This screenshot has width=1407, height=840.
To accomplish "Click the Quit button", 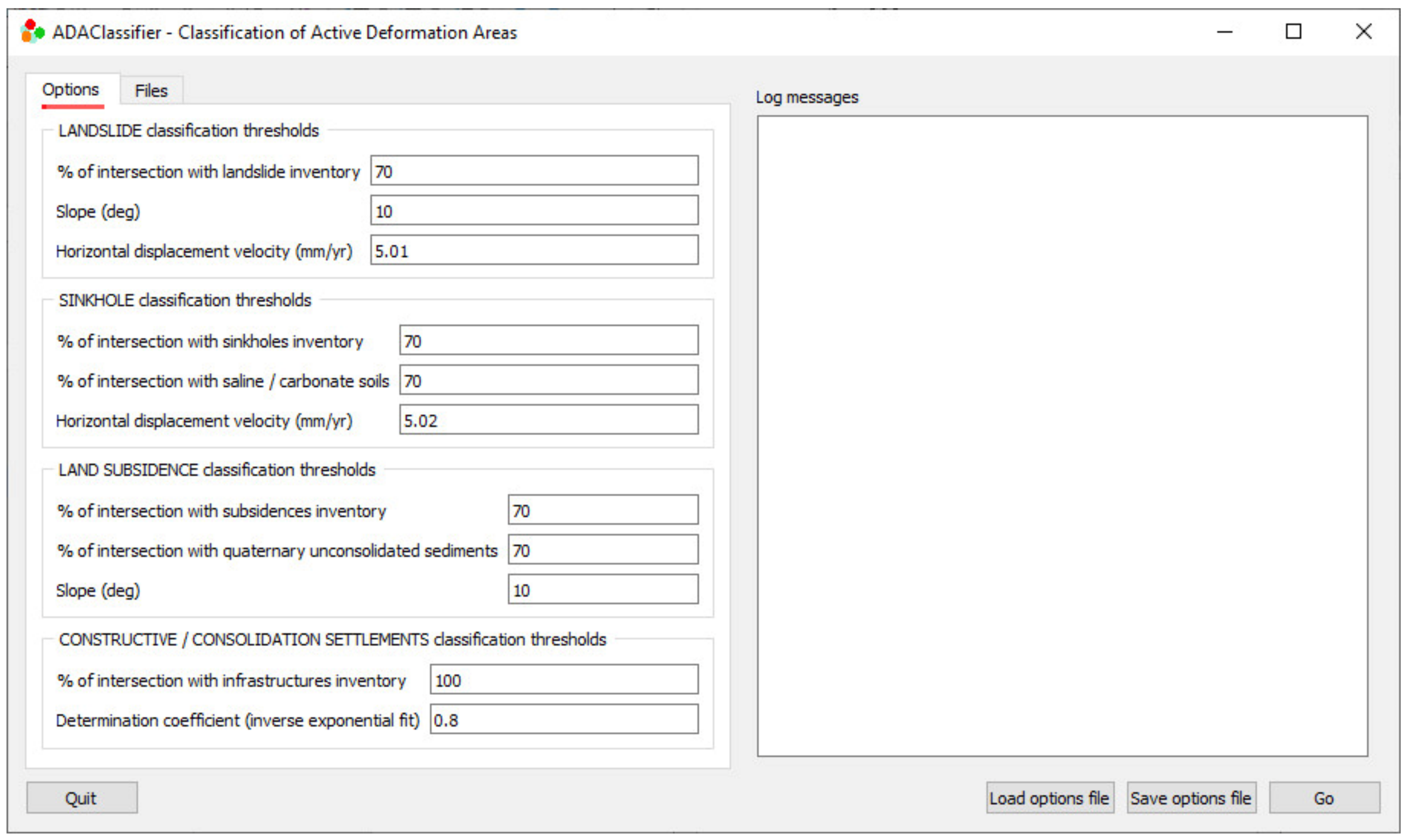I will pos(81,798).
